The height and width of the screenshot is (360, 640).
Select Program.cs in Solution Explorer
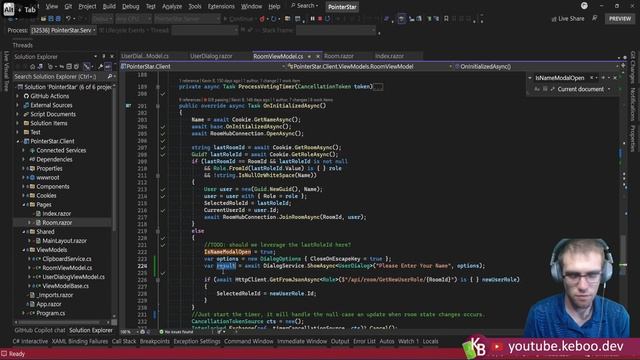51,313
